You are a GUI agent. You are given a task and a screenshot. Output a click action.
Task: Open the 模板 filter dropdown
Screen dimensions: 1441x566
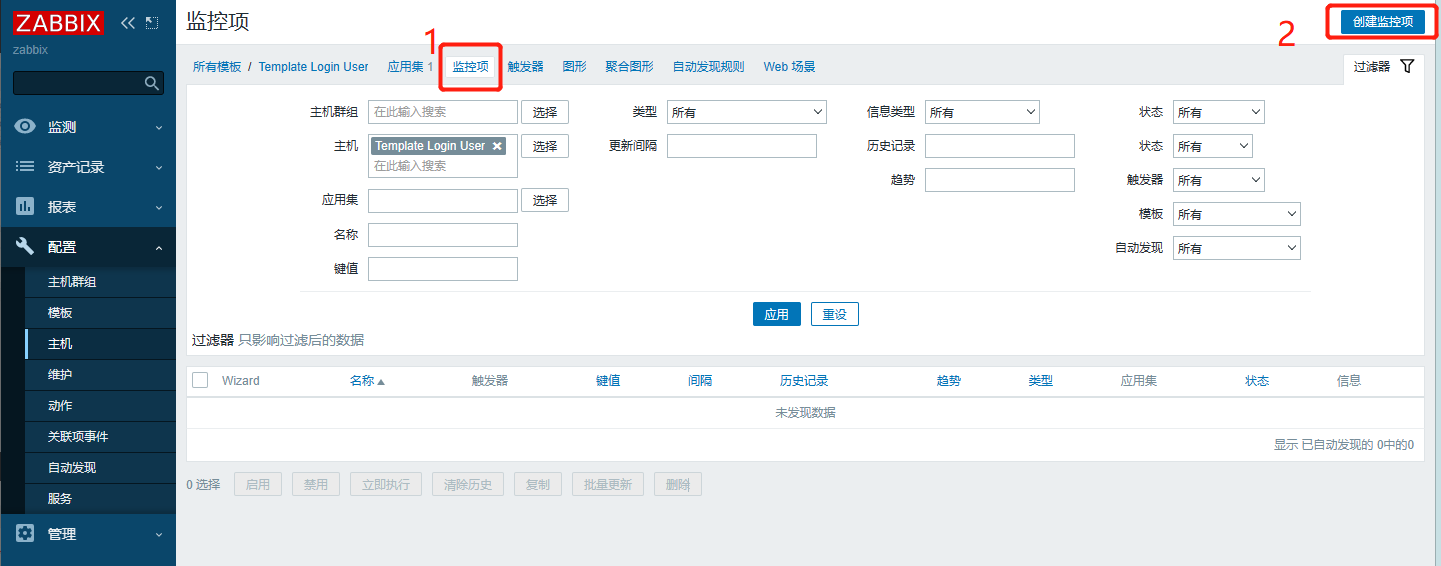1236,214
